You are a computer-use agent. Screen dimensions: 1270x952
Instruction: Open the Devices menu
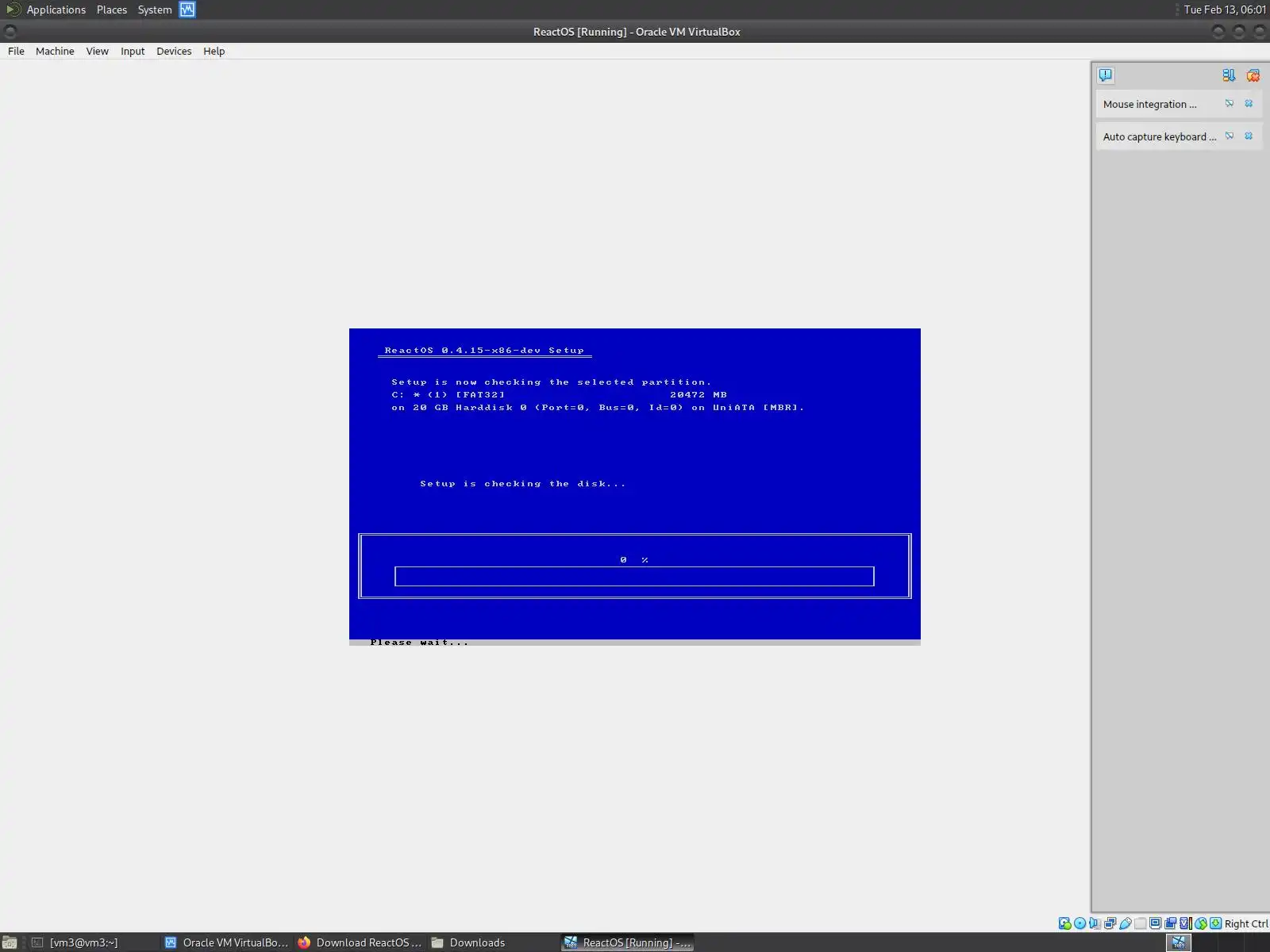click(174, 51)
